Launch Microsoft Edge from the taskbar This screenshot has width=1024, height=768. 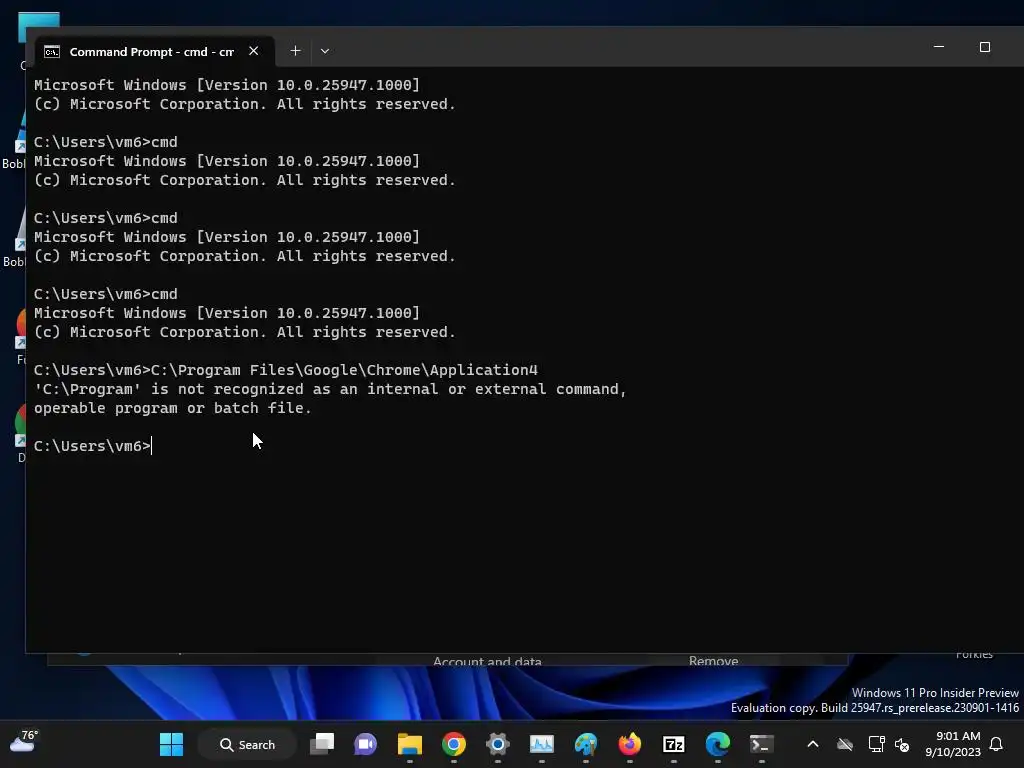pyautogui.click(x=718, y=744)
